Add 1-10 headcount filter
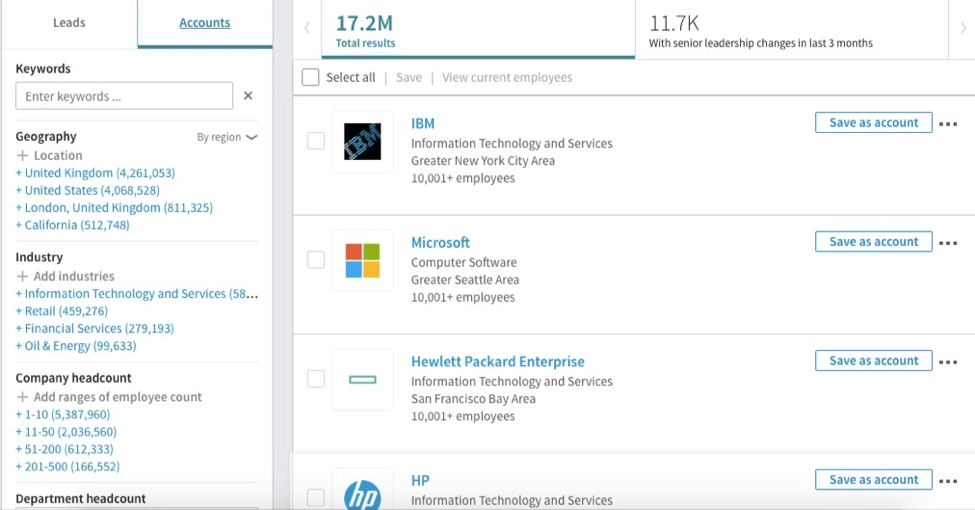Screen dimensions: 975x510 pos(63,414)
